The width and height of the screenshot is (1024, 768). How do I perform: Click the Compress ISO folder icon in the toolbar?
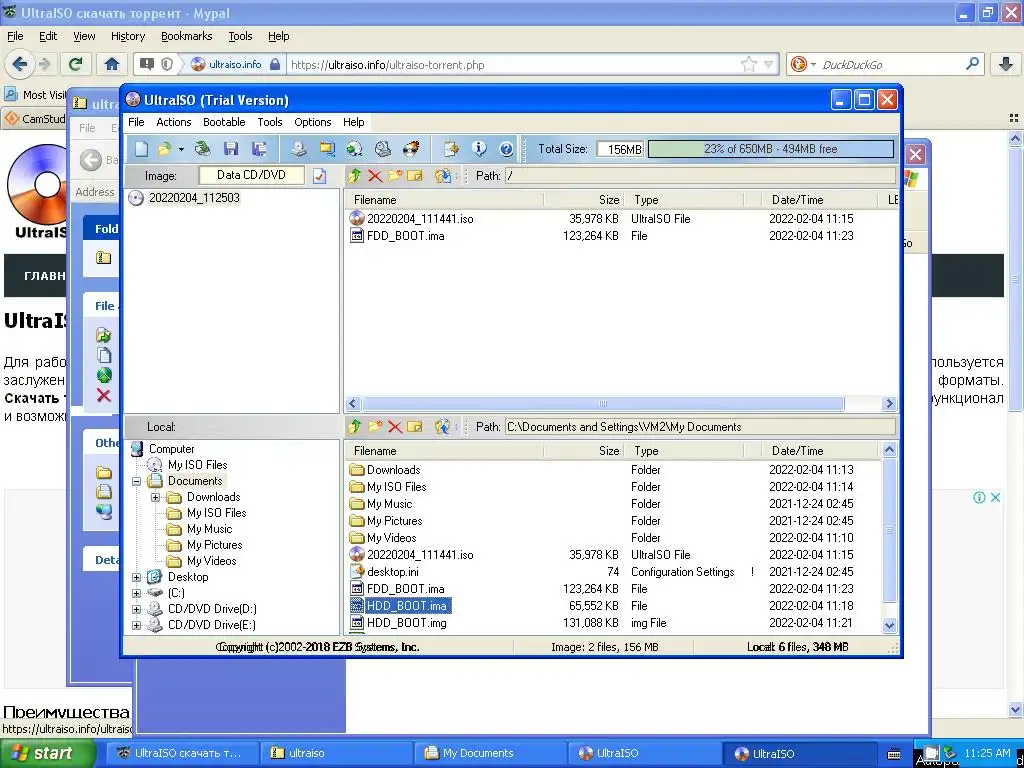click(327, 149)
